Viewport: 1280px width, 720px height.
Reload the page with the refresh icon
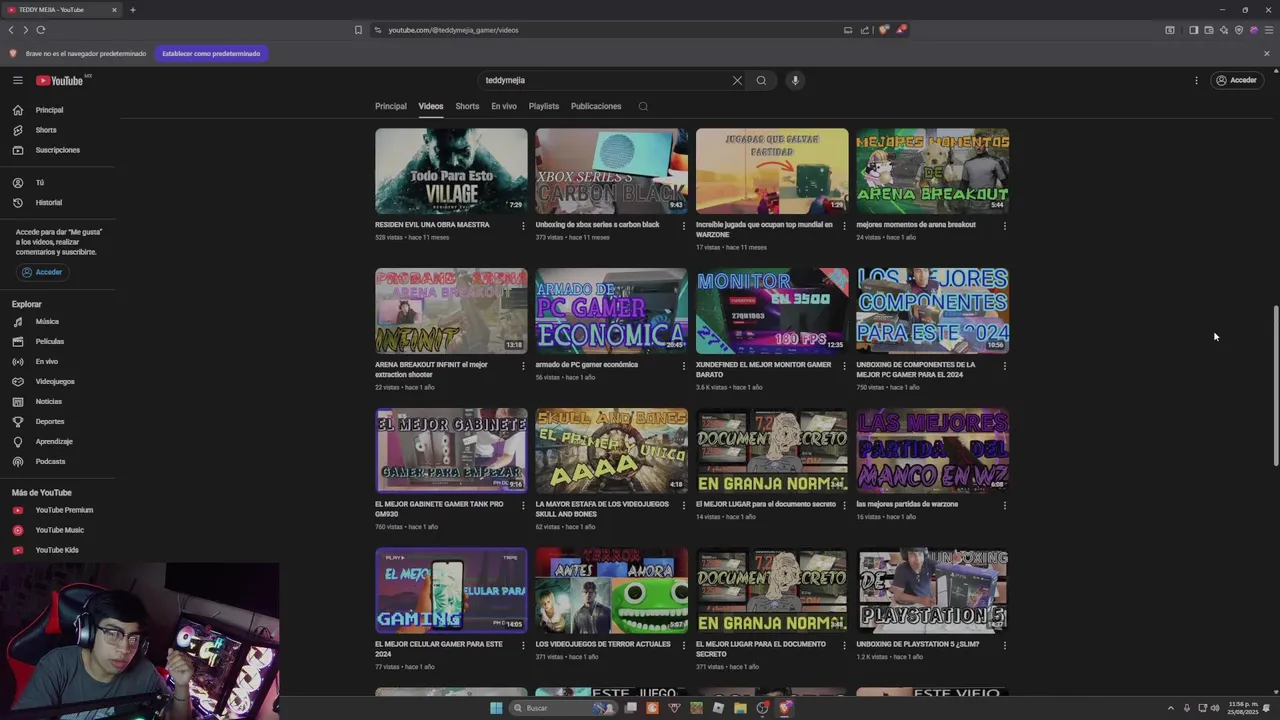point(40,30)
